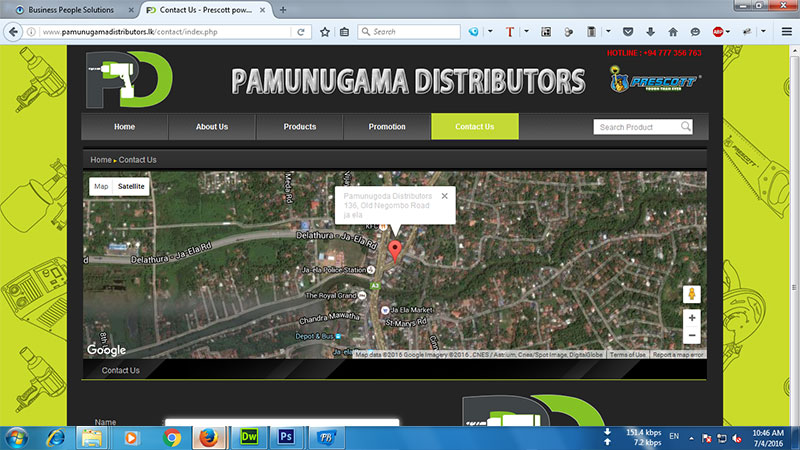Launch Internet Explorer from taskbar

(56, 438)
